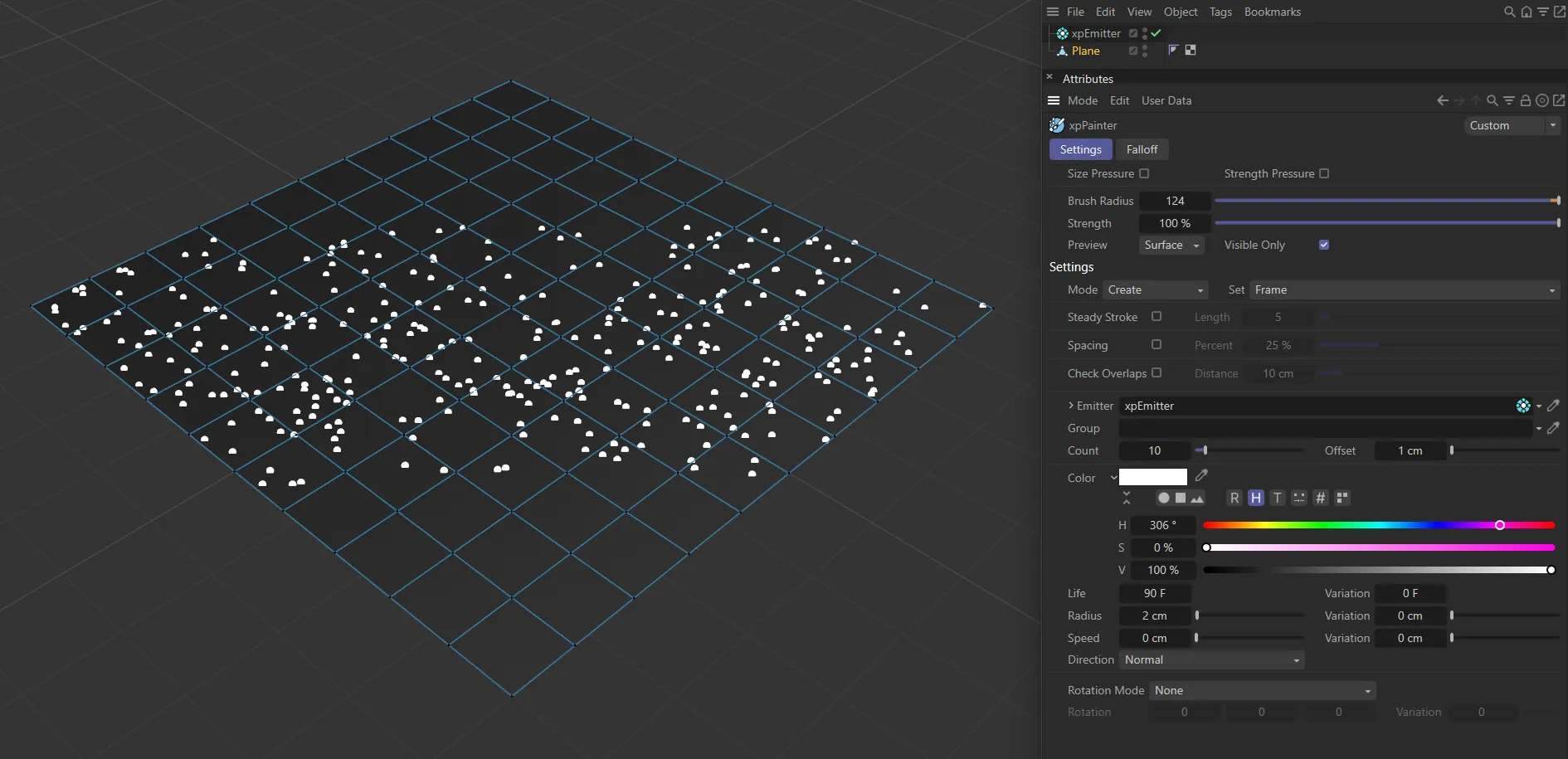Switch color mode to RGB (R button)

point(1234,498)
